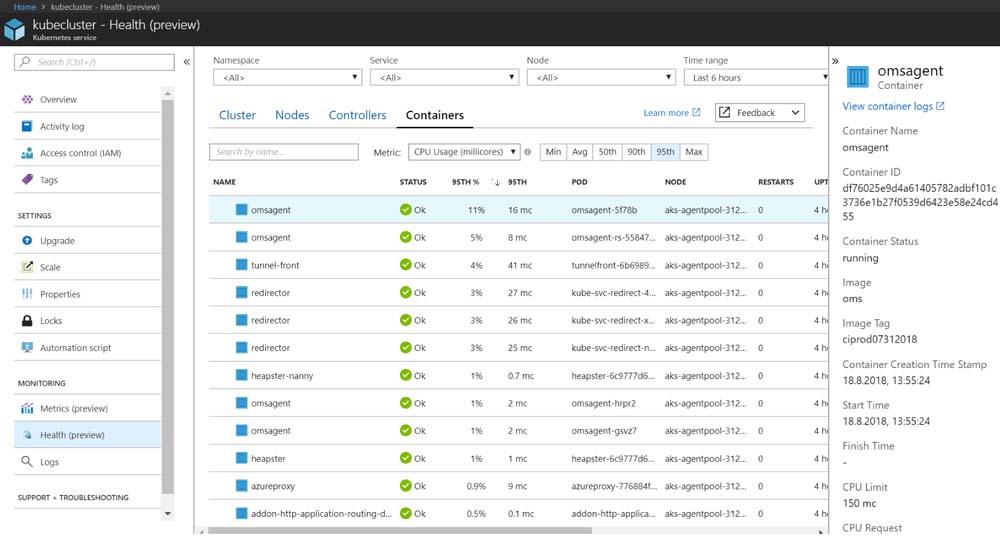The height and width of the screenshot is (536, 1000).
Task: Switch to the Nodes tab
Action: (x=292, y=115)
